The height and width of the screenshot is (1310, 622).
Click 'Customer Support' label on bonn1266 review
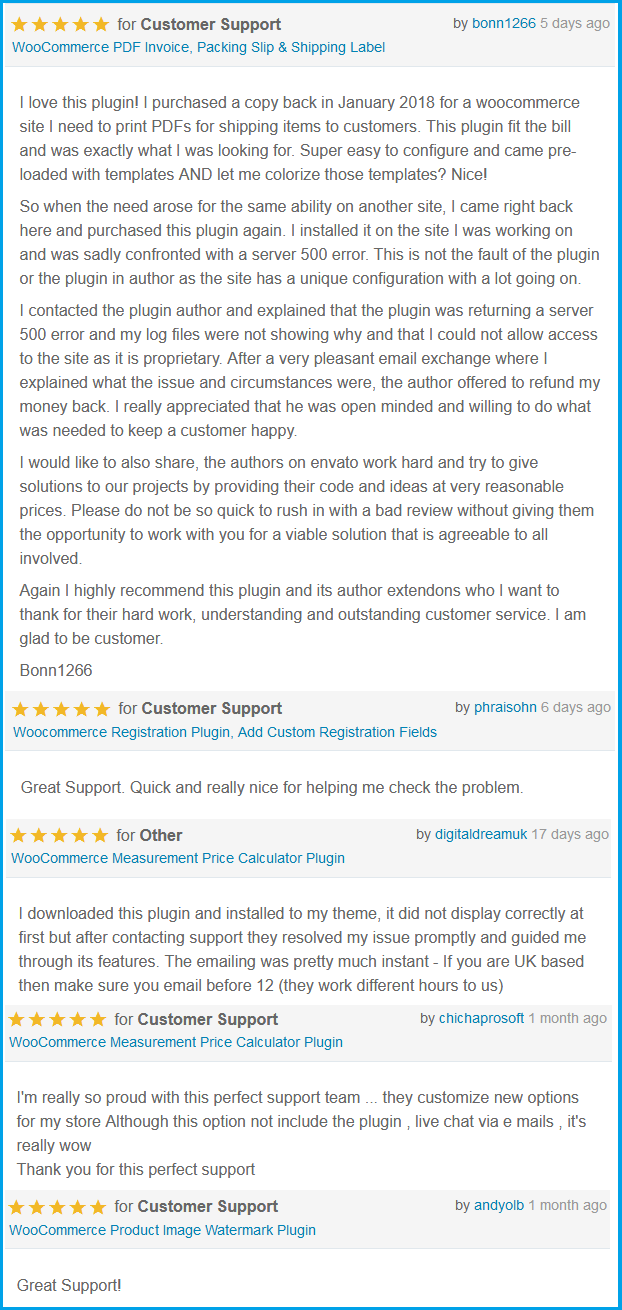coord(211,24)
